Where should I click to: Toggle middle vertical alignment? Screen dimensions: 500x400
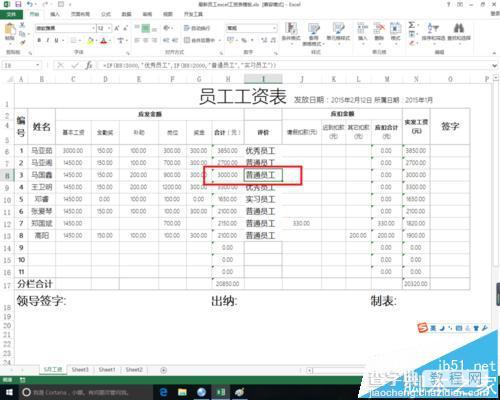coord(146,28)
